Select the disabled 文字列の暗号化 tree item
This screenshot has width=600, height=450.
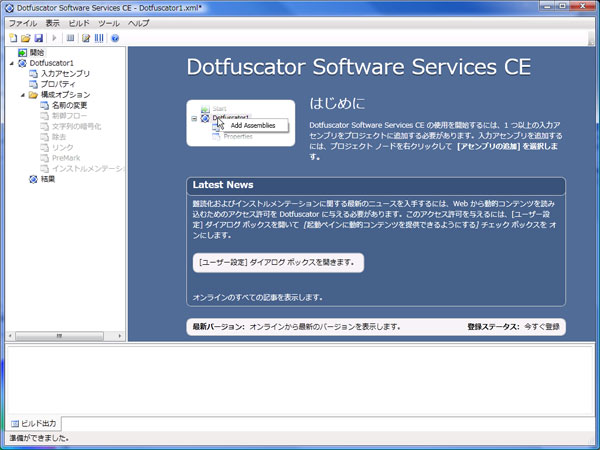[x=77, y=126]
